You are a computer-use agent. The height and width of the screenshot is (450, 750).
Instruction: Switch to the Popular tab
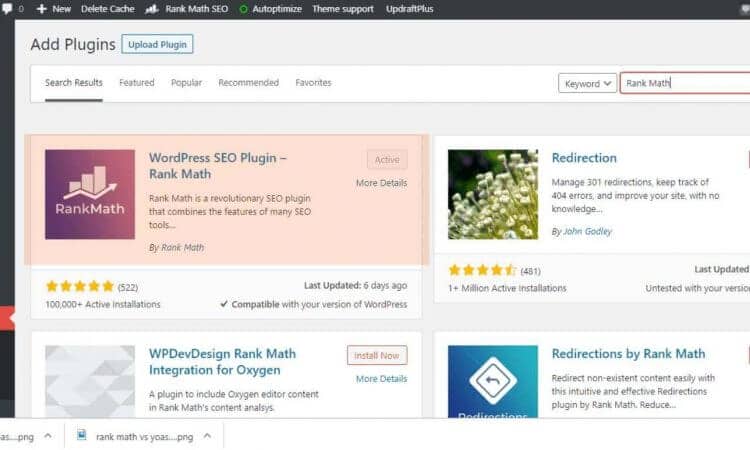coord(187,83)
